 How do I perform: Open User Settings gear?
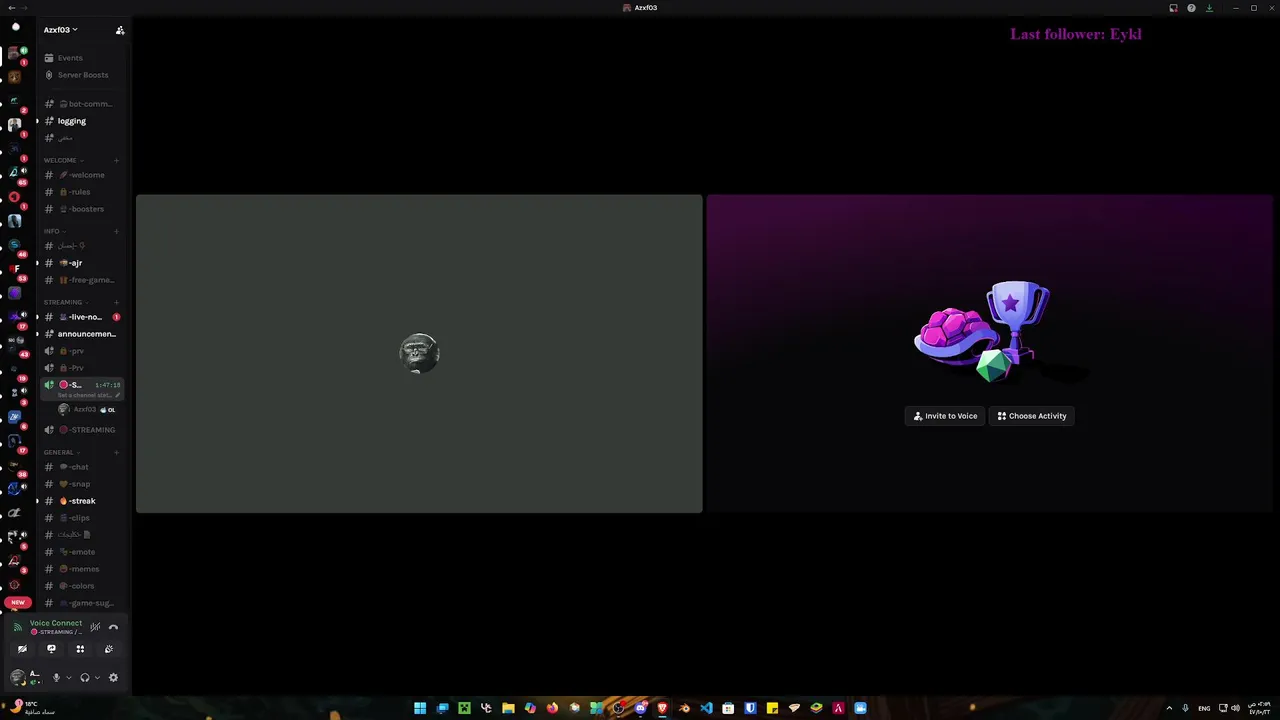click(x=113, y=678)
